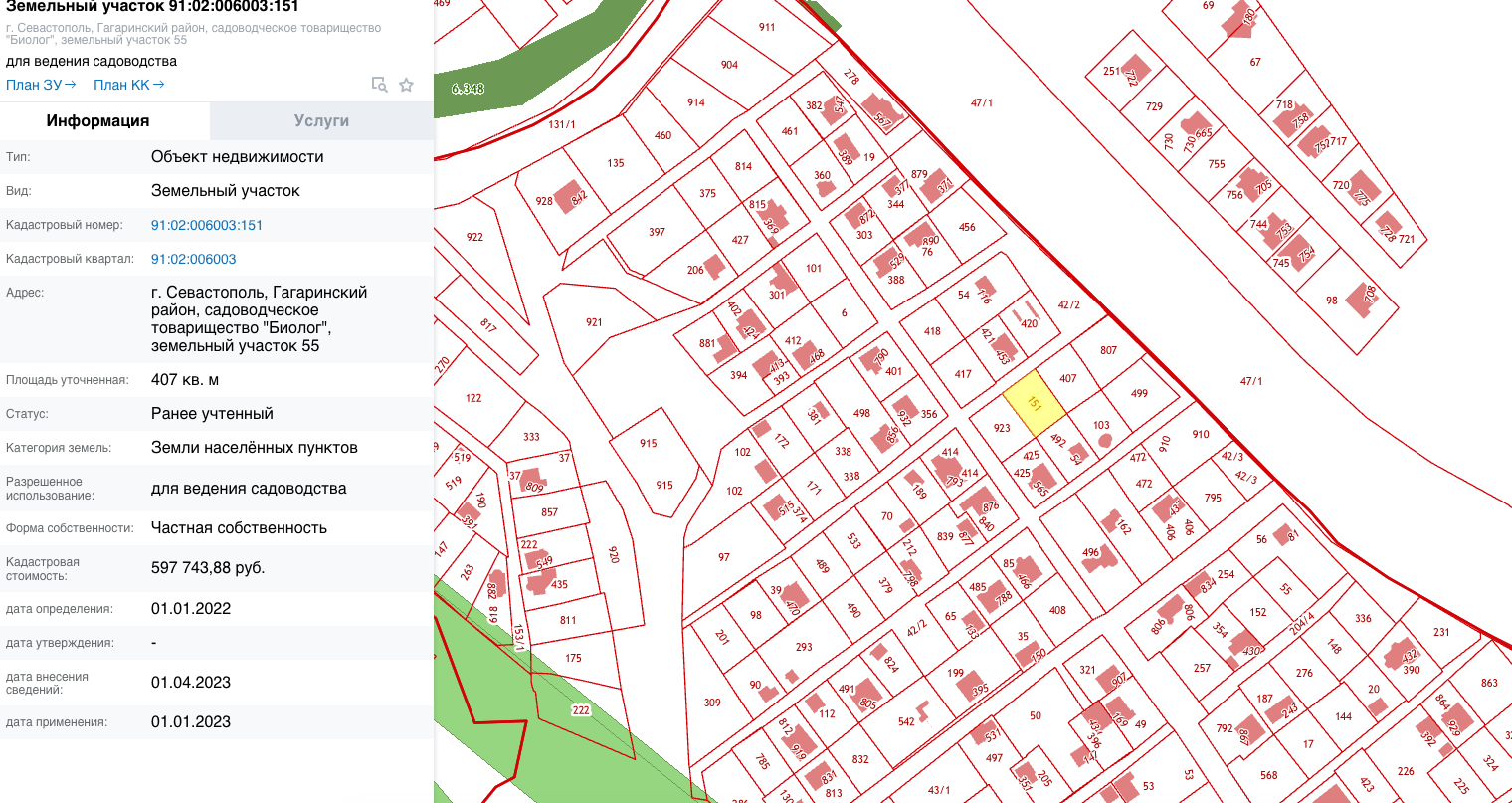Open the План ЗУ link
This screenshot has height=803, width=1512.
[41, 85]
